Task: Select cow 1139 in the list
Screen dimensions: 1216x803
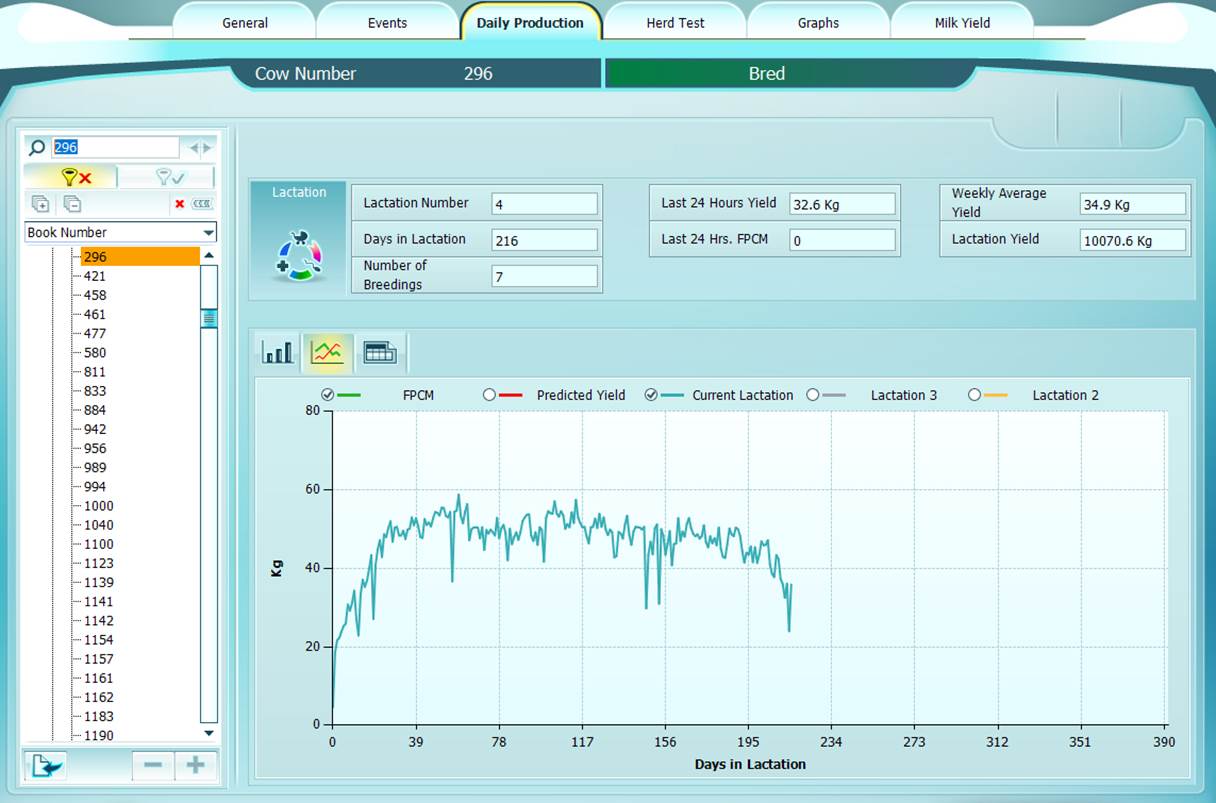Action: coord(99,582)
